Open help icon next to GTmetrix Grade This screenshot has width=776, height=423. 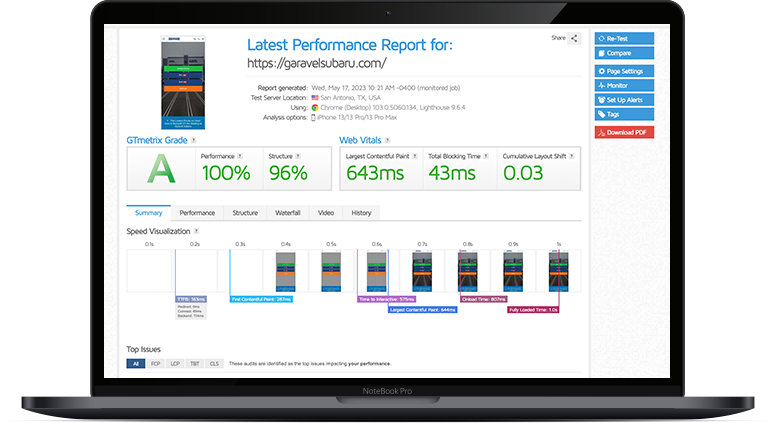194,141
